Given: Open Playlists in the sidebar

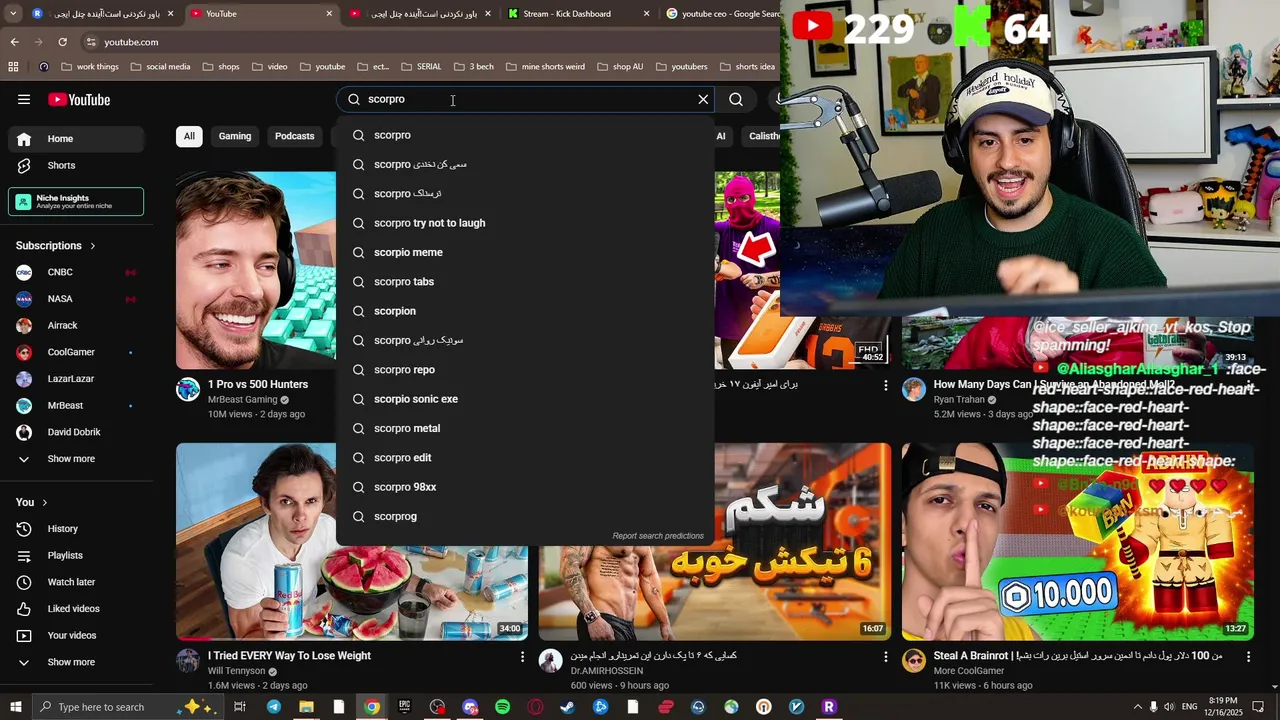Looking at the screenshot, I should tap(76, 555).
